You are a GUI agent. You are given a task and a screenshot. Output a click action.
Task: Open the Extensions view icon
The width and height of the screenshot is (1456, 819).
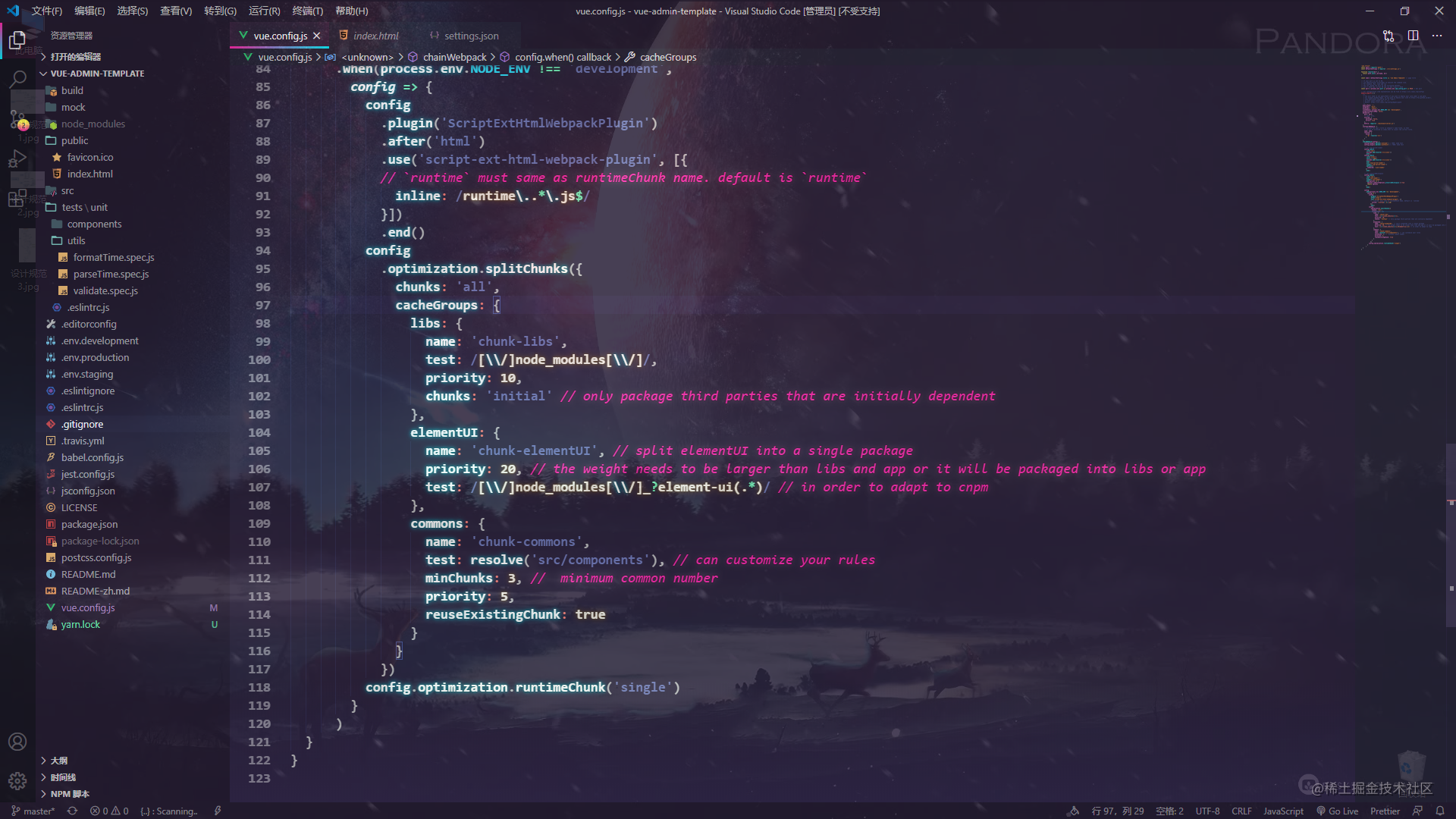coord(18,199)
